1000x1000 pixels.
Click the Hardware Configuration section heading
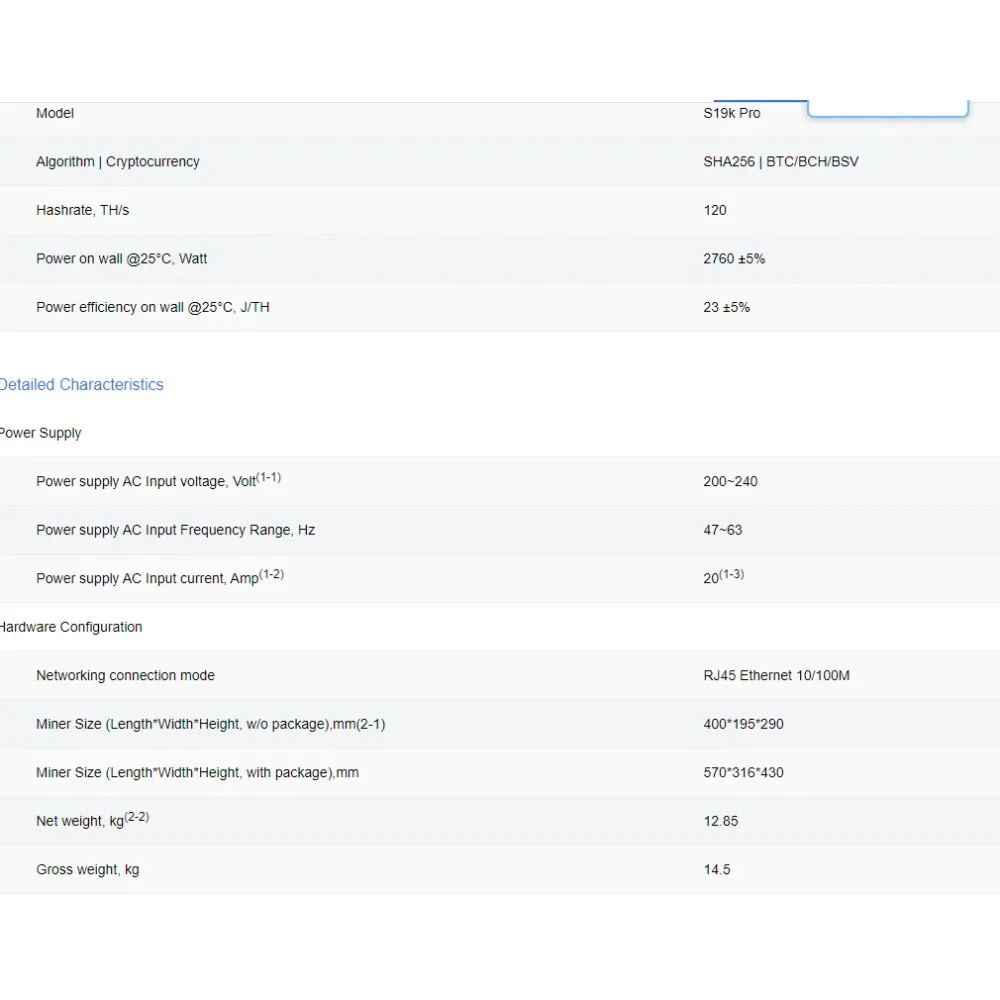(70, 627)
